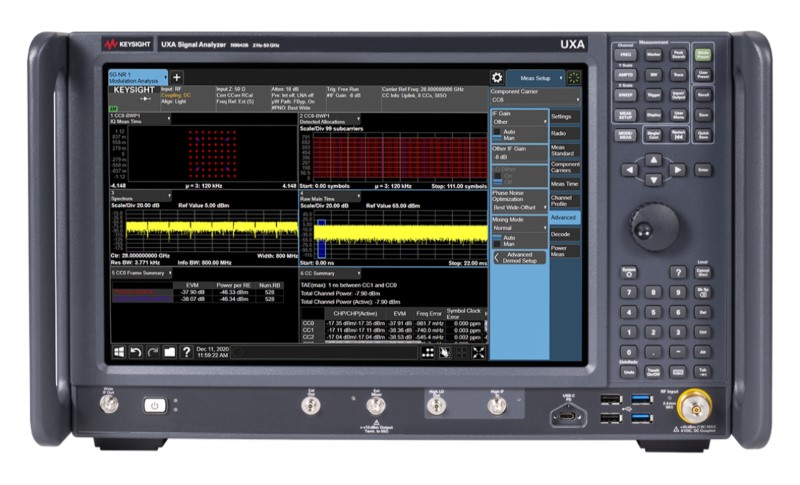This screenshot has width=800, height=485.
Task: Open the Meas Setup menu dropdown
Action: tap(536, 78)
